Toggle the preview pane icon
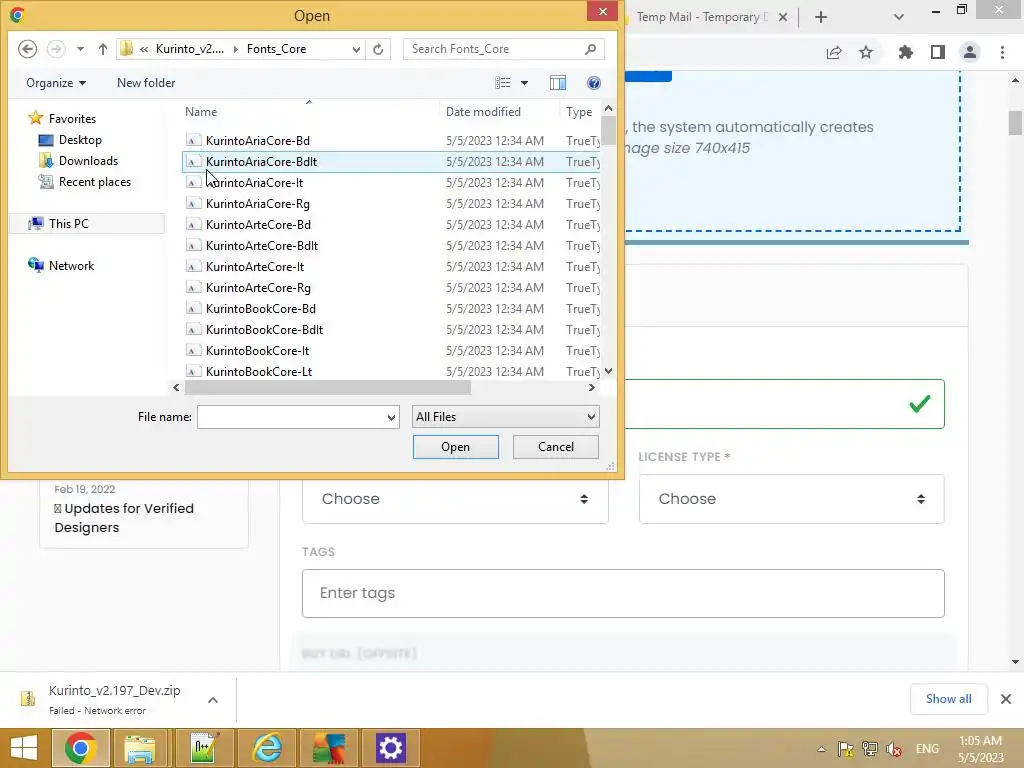Screen dimensions: 1024x768 558,83
